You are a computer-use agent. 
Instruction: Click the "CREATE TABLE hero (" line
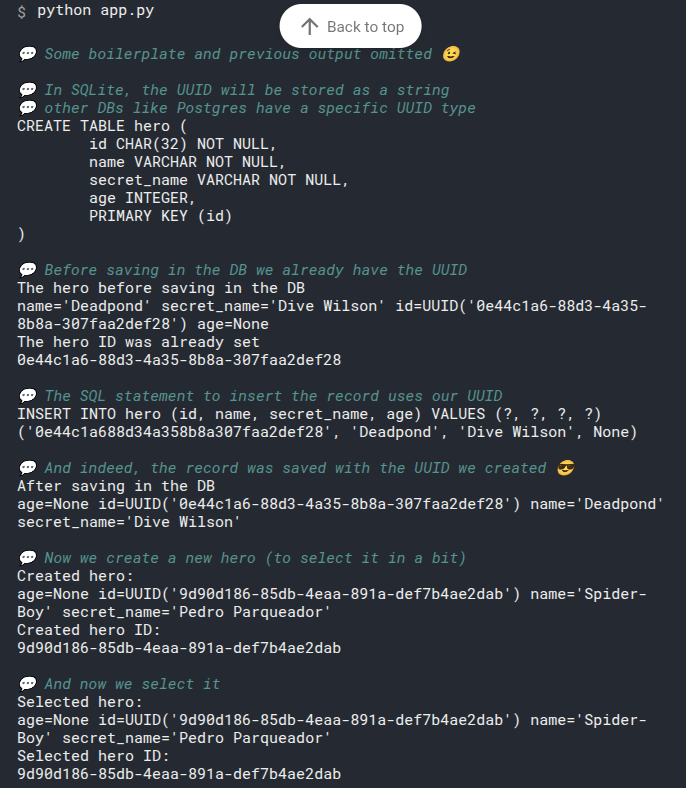[x=102, y=126]
